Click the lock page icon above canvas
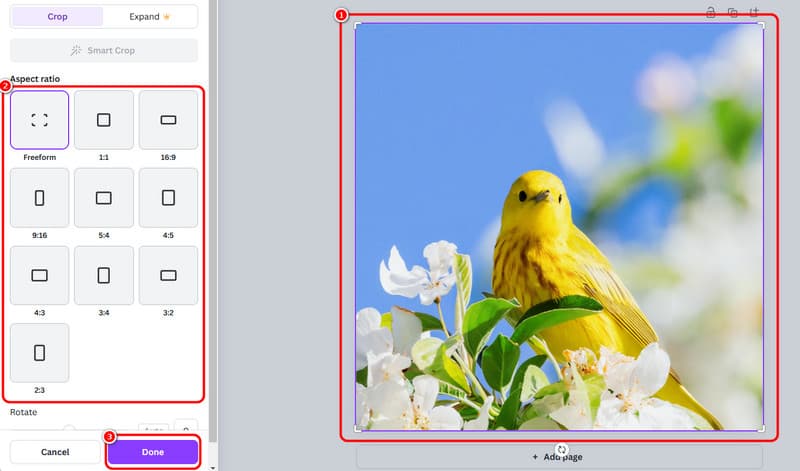Viewport: 800px width, 471px height. [x=710, y=12]
